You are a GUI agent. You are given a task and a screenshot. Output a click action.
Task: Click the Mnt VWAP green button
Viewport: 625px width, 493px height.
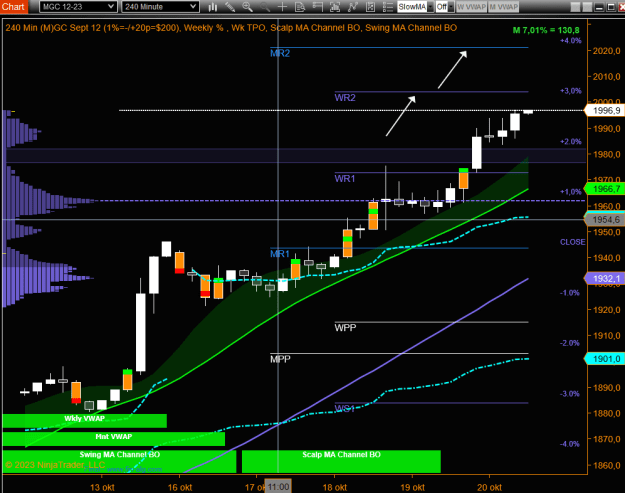click(114, 439)
